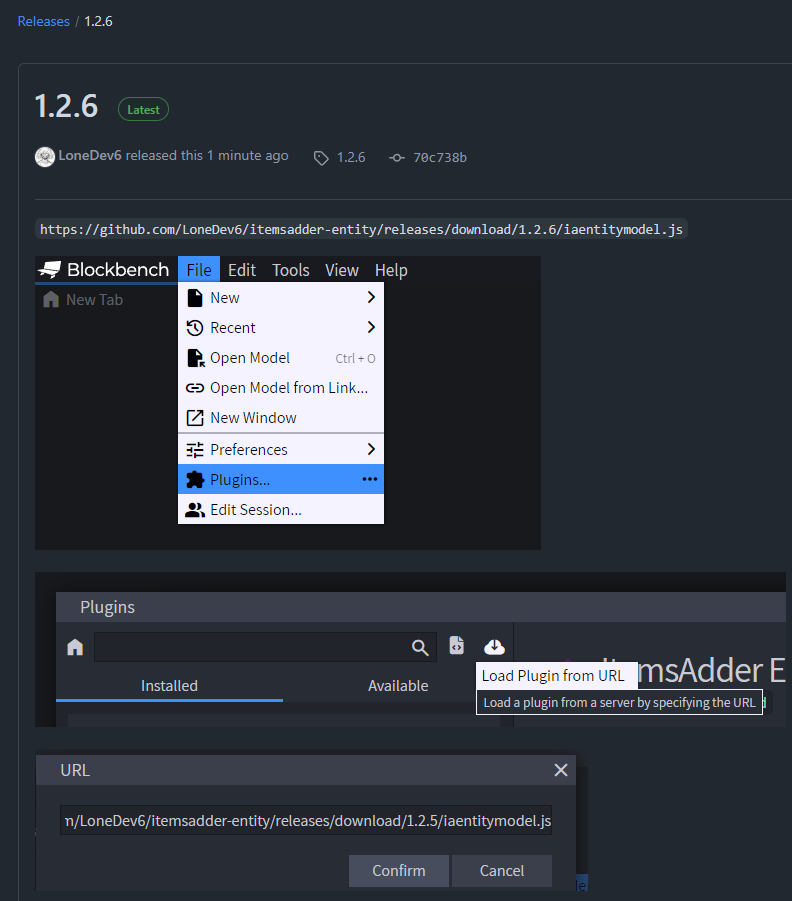Click the commit icon next to 70c738b
Image resolution: width=792 pixels, height=901 pixels.
[397, 157]
